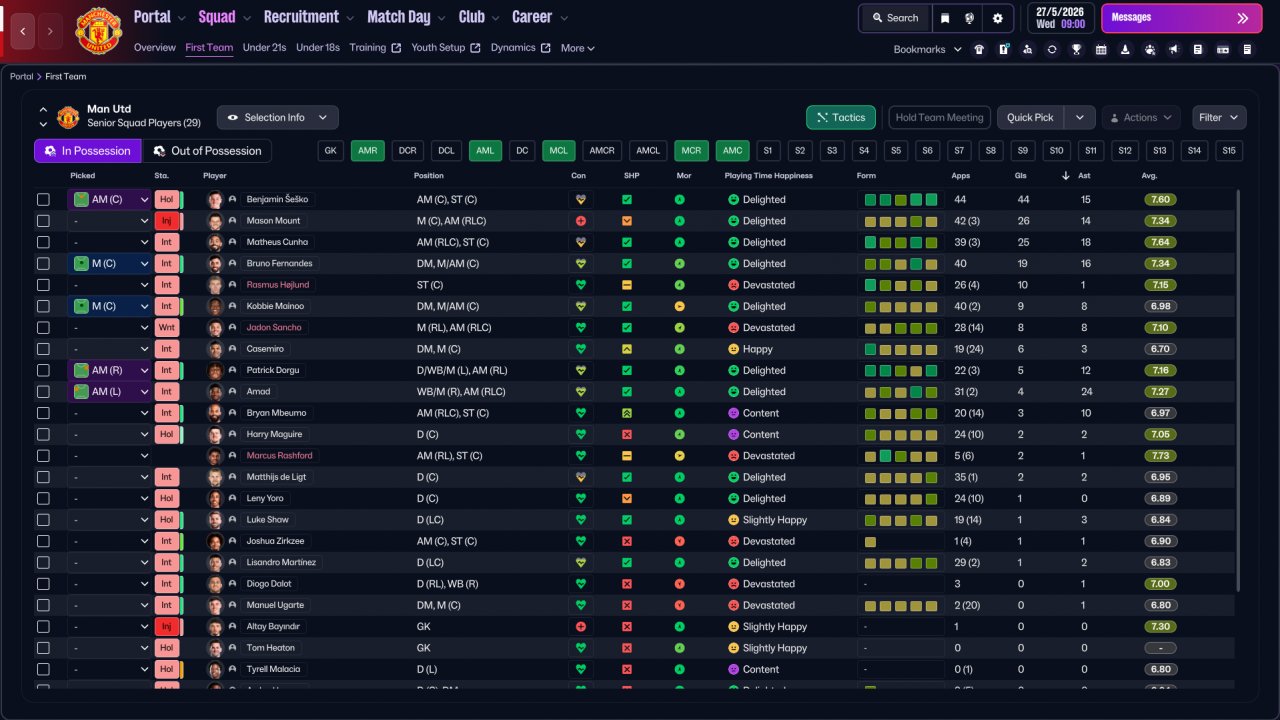
Task: Click the Tactics button
Action: click(840, 118)
